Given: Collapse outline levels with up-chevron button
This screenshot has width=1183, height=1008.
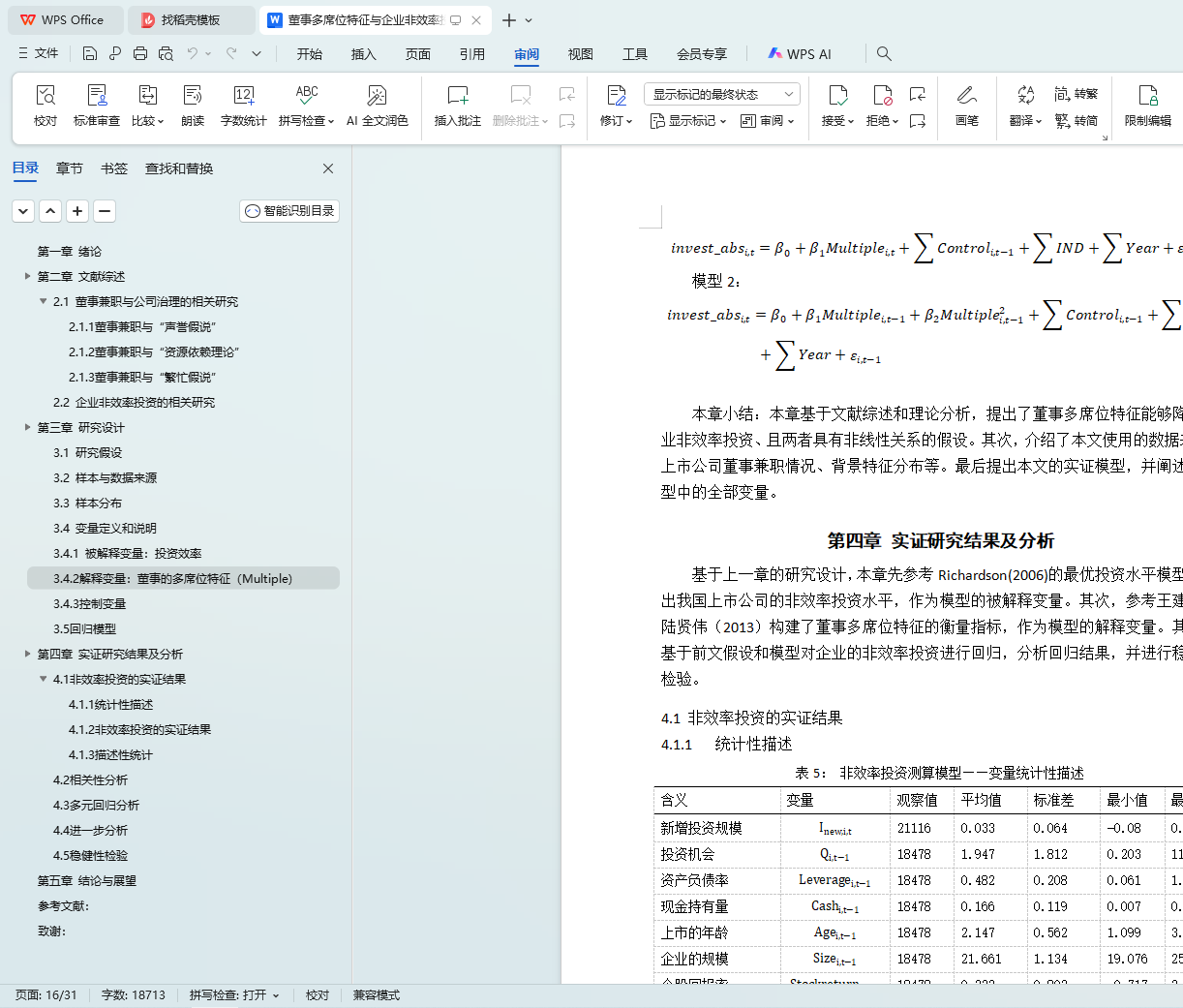Looking at the screenshot, I should click(x=50, y=211).
